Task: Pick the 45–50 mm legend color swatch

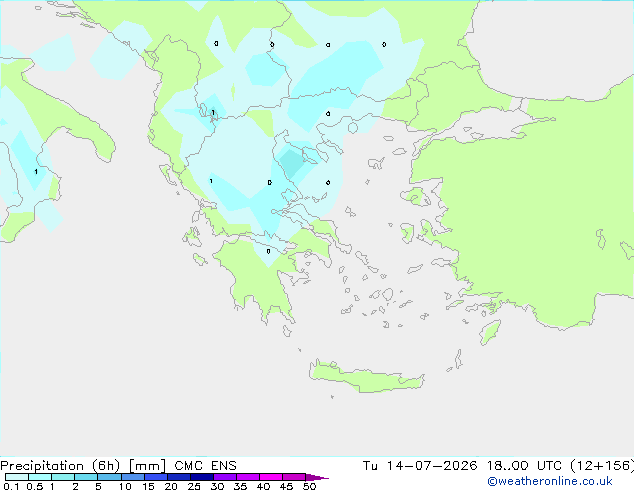Action: click(x=294, y=477)
